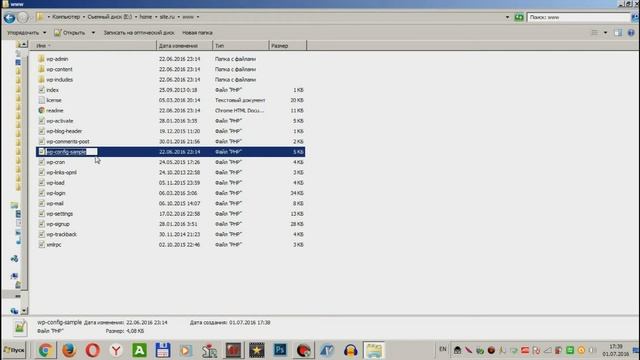The image size is (640, 360).
Task: Sort by the Type column header
Action: (241, 46)
